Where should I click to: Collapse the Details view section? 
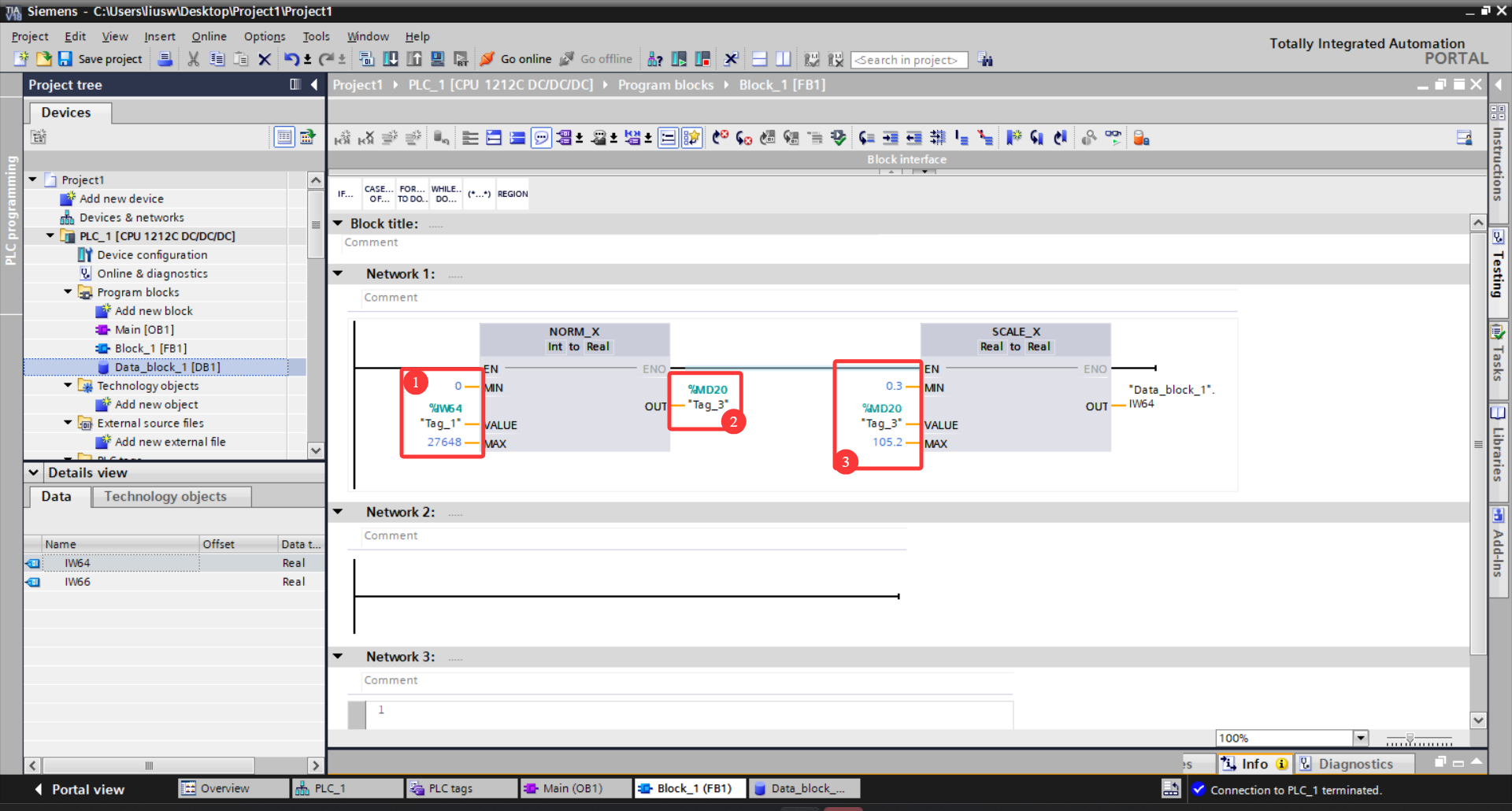point(33,472)
